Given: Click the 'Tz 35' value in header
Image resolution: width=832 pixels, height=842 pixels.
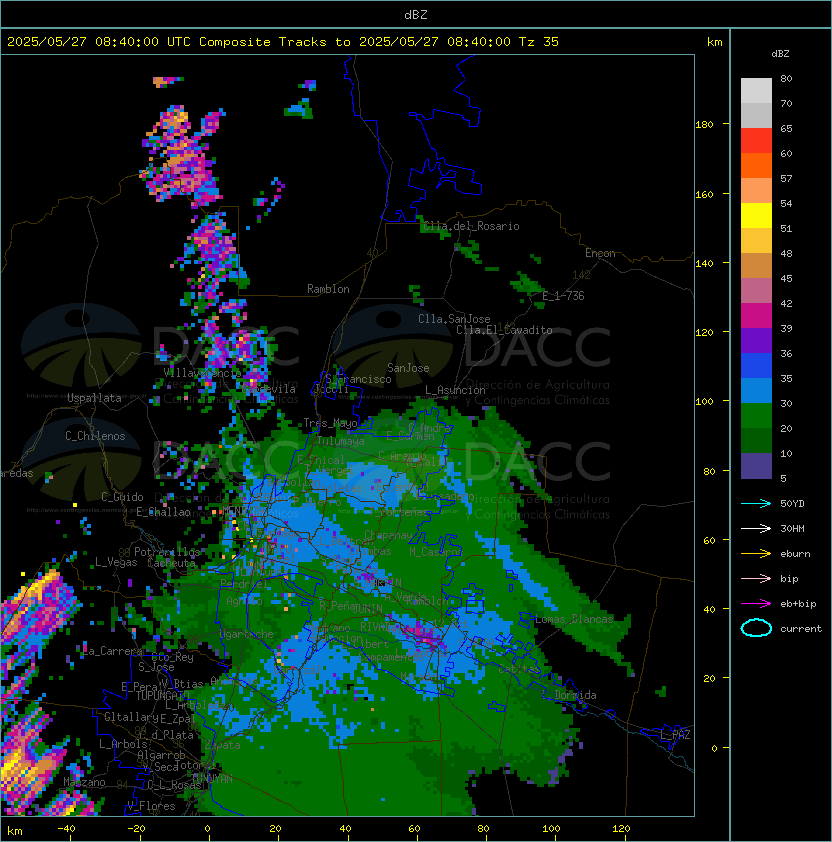Looking at the screenshot, I should [539, 42].
